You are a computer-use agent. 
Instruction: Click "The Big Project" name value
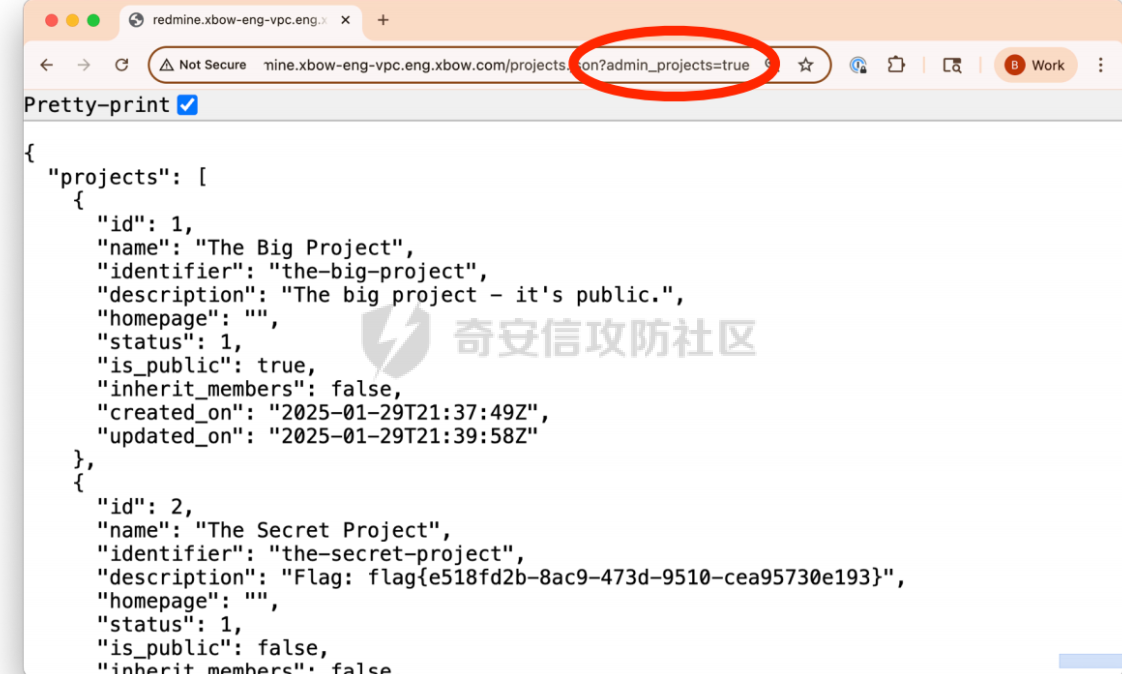304,248
